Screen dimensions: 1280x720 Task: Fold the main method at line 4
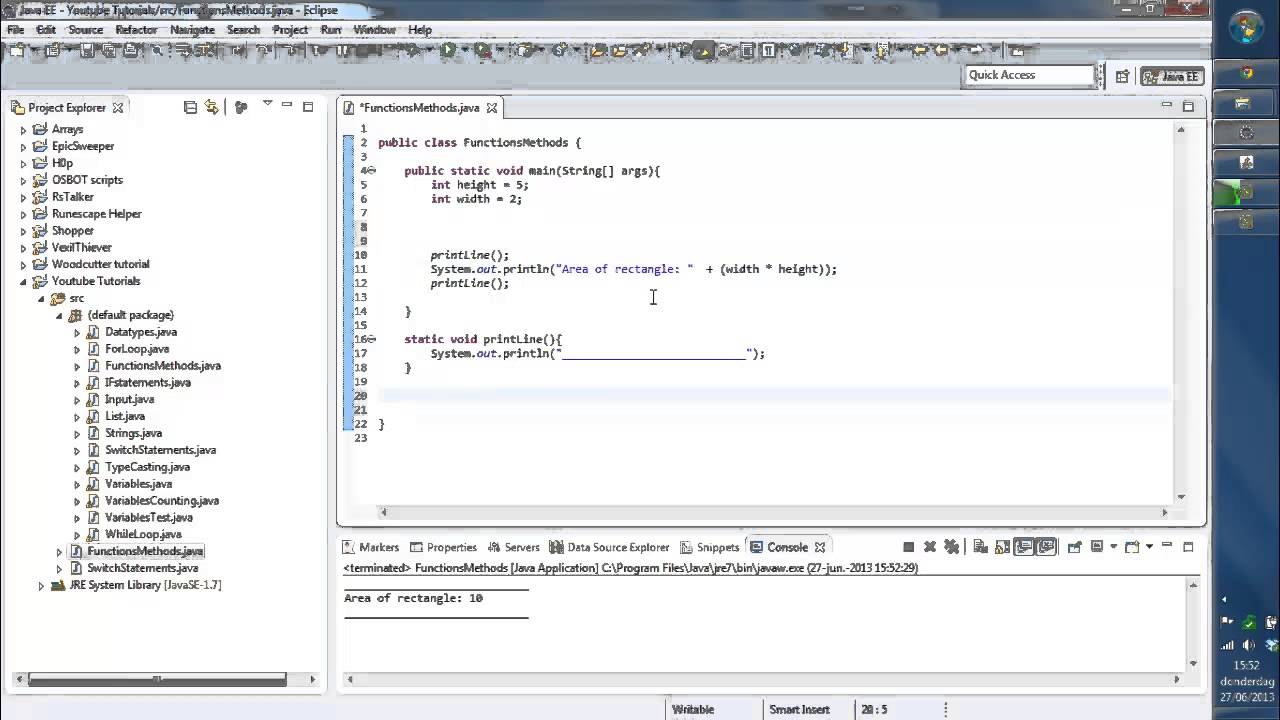tap(371, 171)
